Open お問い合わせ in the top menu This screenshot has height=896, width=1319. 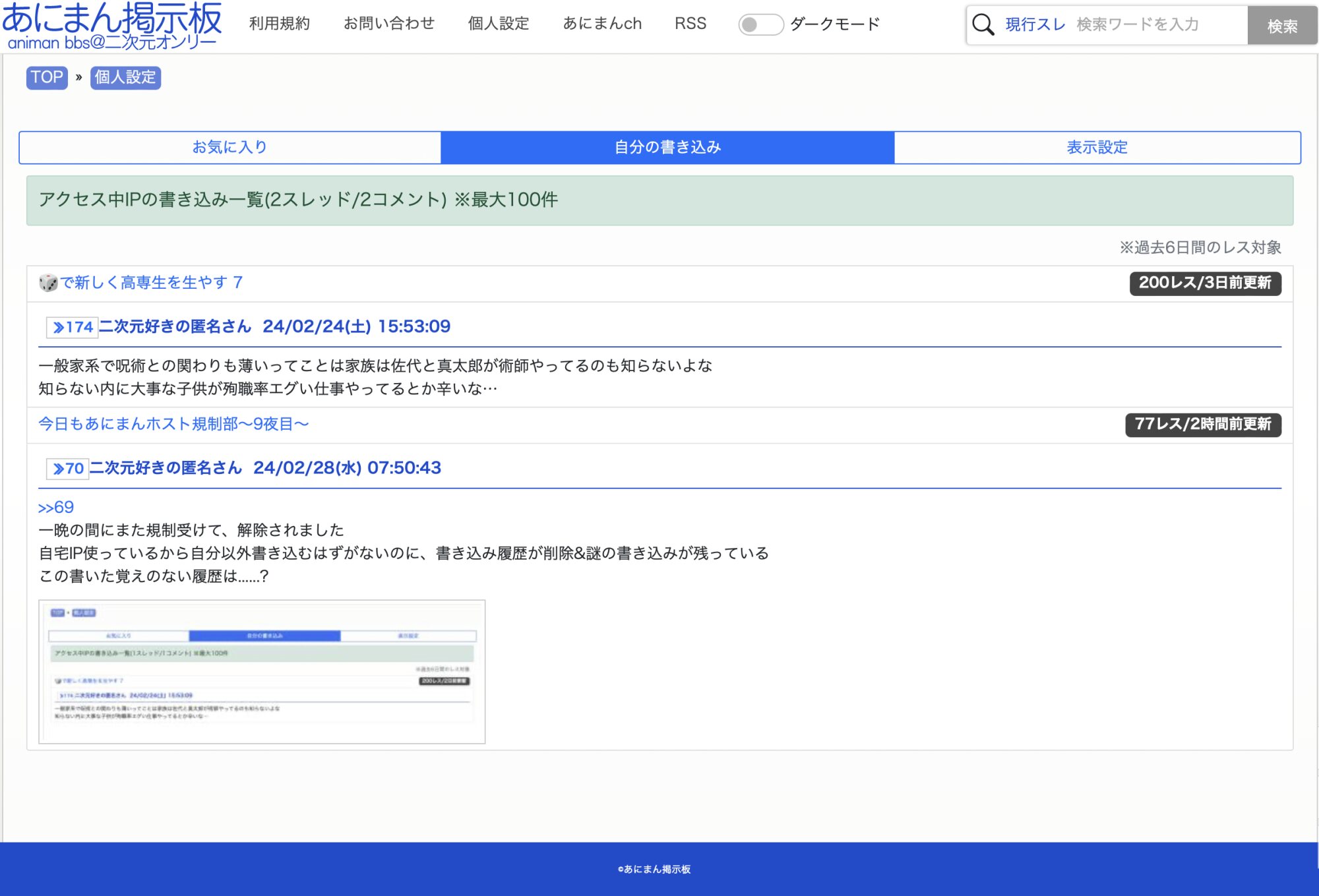point(389,24)
